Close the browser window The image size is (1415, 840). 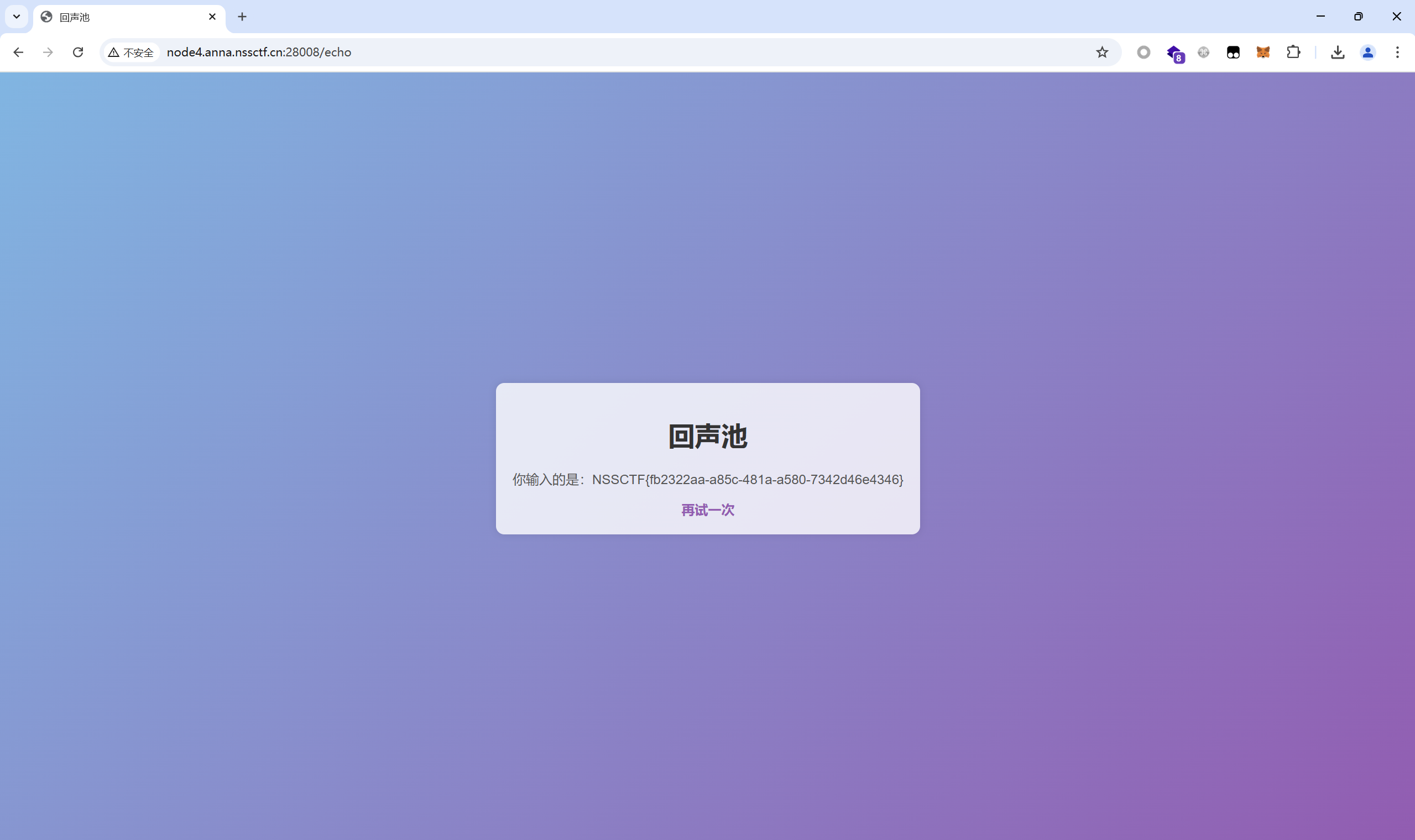(1396, 17)
